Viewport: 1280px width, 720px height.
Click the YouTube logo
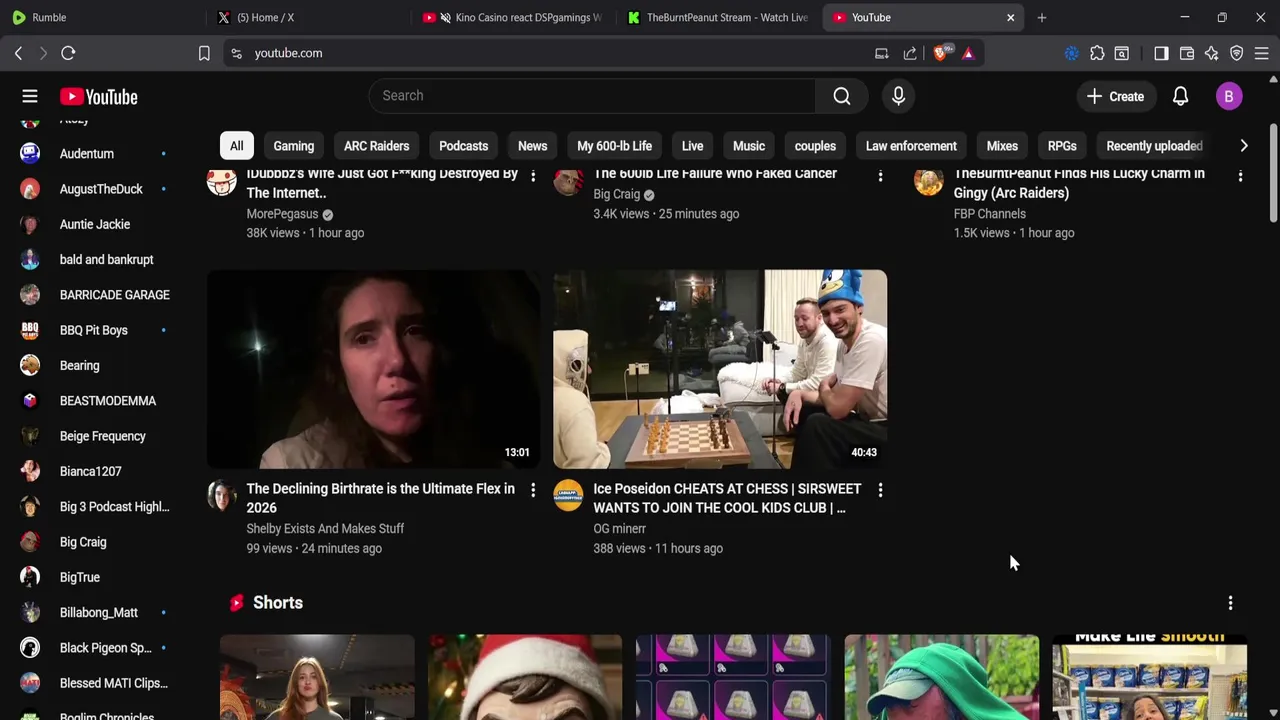tap(98, 97)
